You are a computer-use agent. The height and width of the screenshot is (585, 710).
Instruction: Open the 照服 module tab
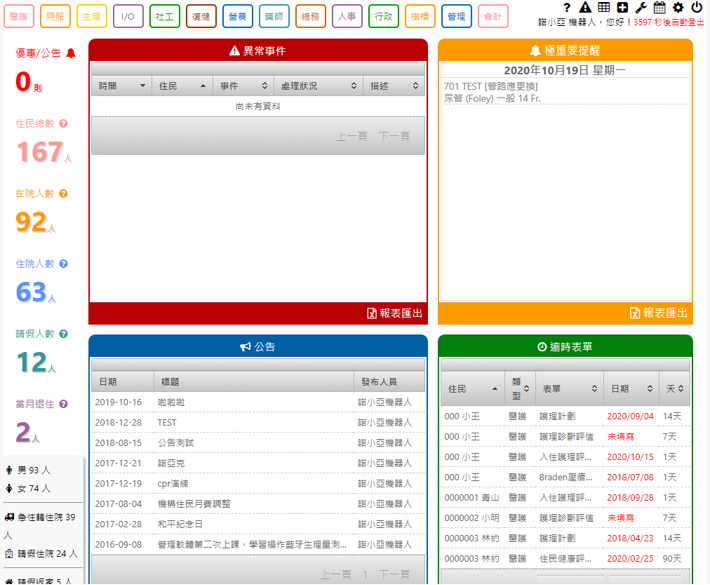click(55, 16)
